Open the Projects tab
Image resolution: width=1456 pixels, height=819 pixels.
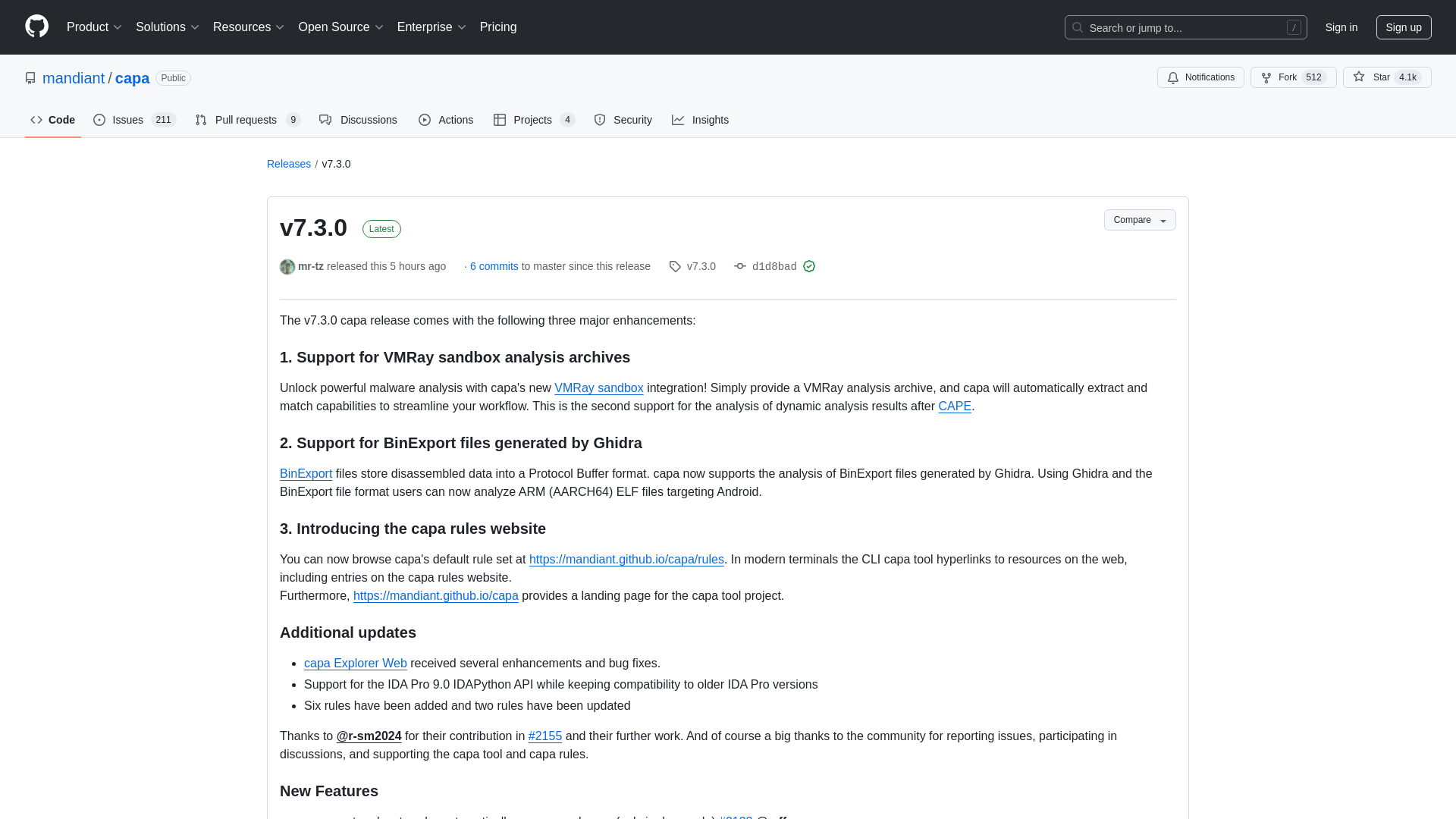pos(534,120)
